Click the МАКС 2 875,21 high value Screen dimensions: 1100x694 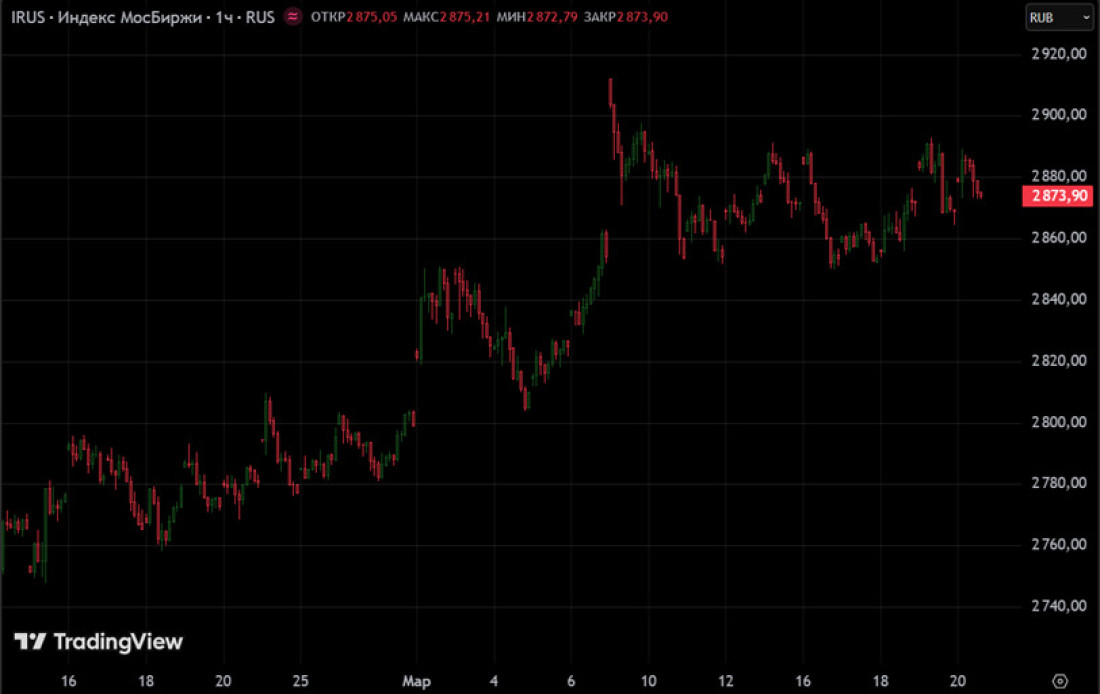446,17
